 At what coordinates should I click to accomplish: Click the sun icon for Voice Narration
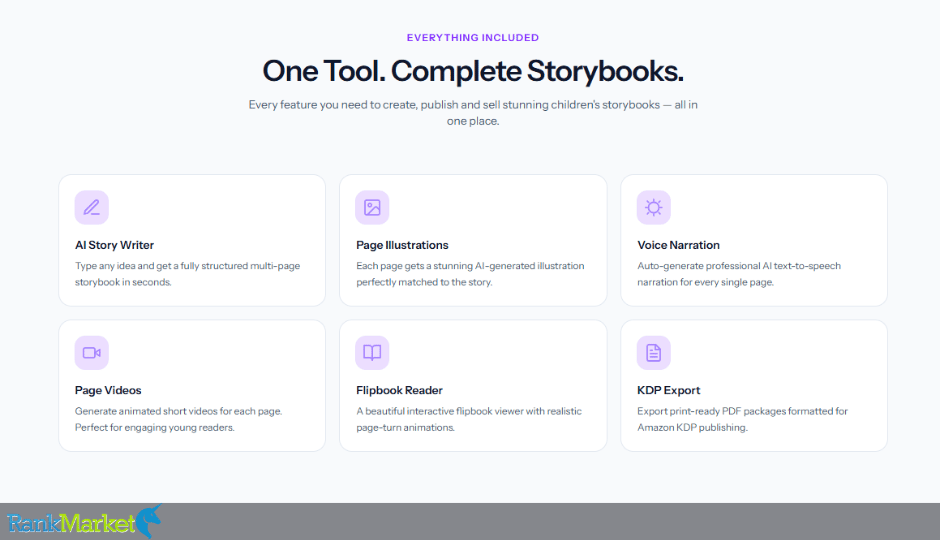[x=653, y=207]
